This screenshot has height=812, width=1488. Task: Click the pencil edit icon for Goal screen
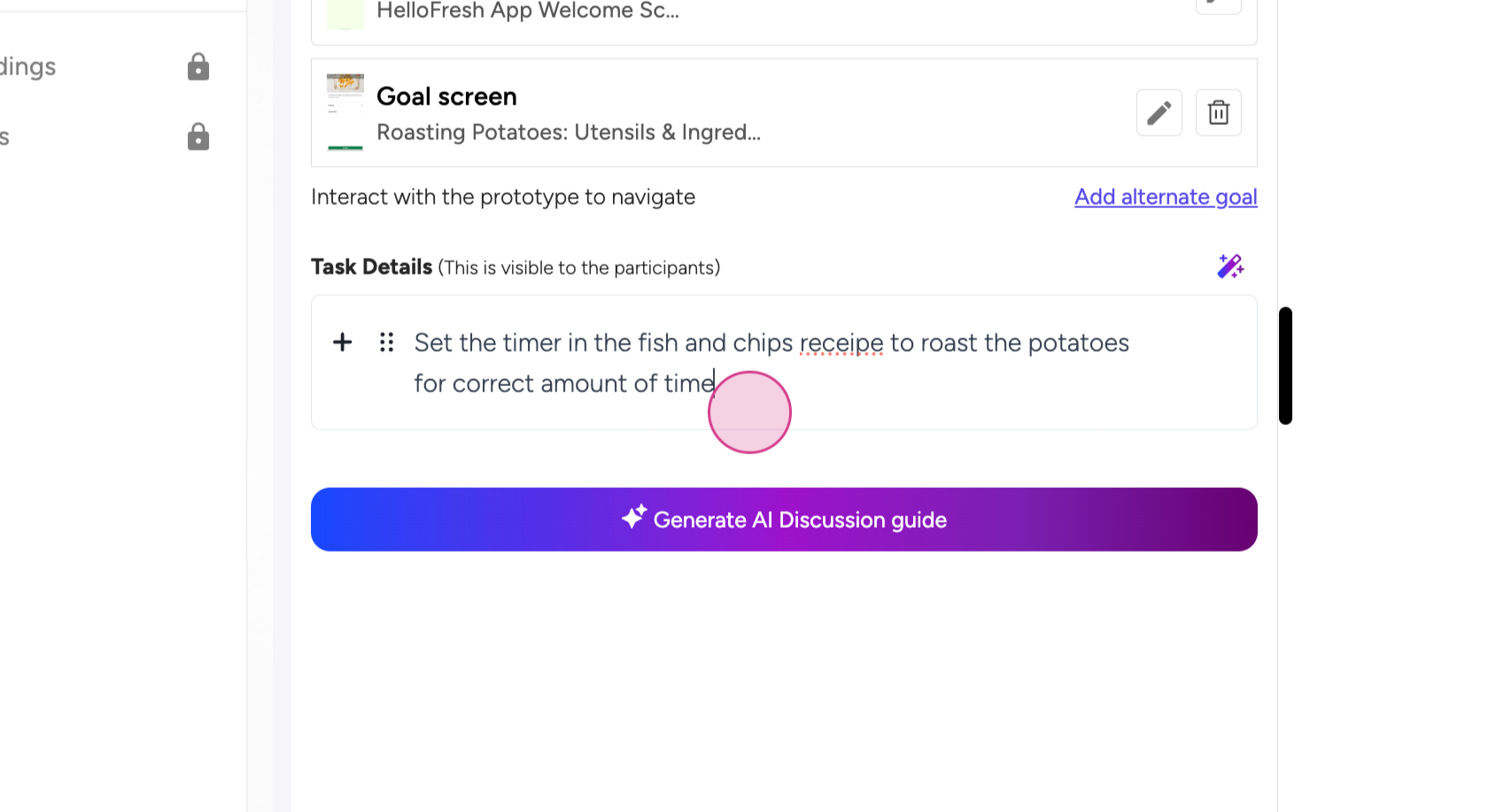(x=1159, y=112)
